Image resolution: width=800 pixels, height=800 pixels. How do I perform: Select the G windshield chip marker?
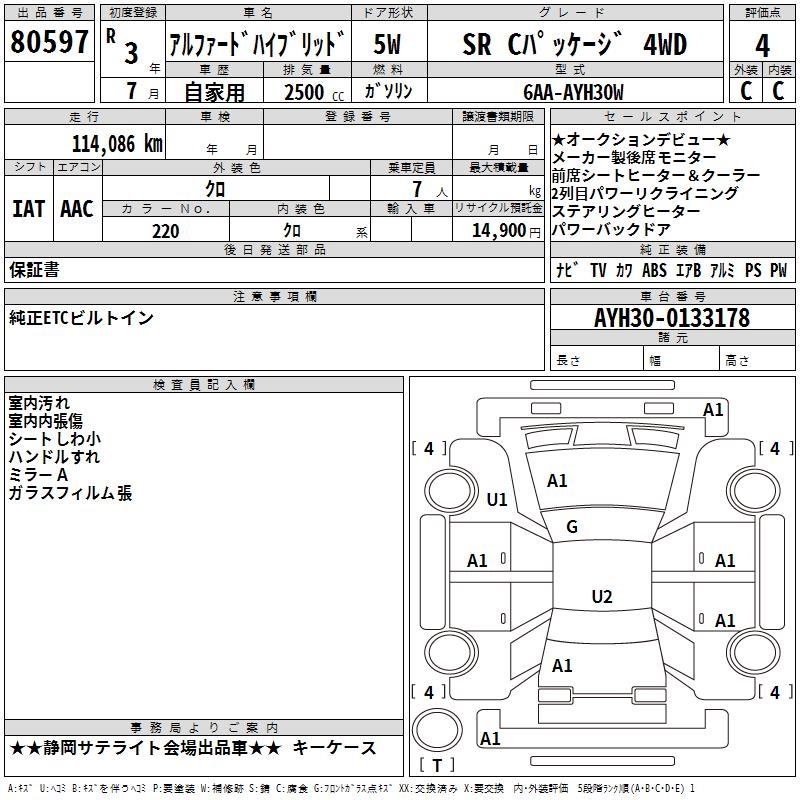[x=572, y=527]
